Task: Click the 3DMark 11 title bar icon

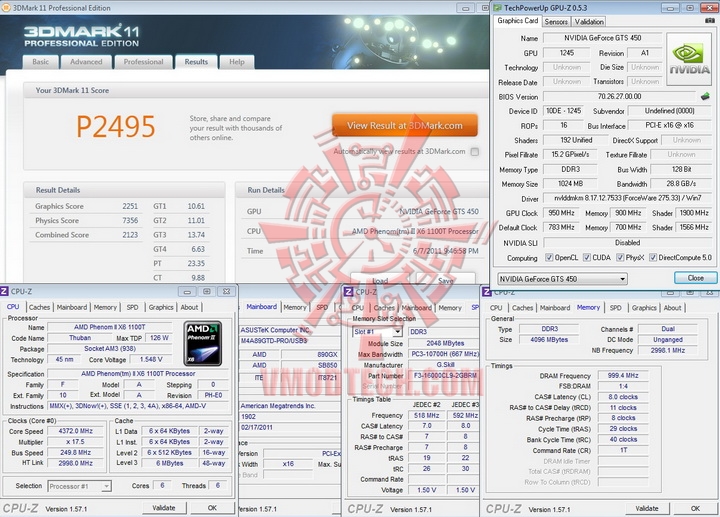Action: tap(6, 8)
